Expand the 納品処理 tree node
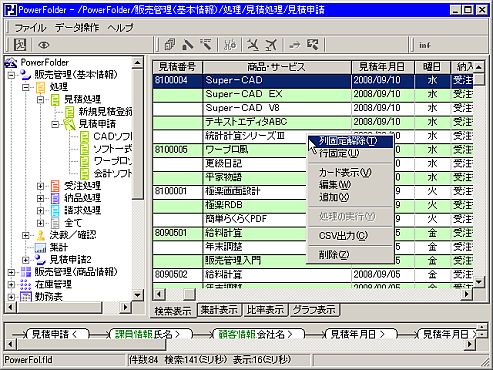The image size is (493, 370). 40,198
